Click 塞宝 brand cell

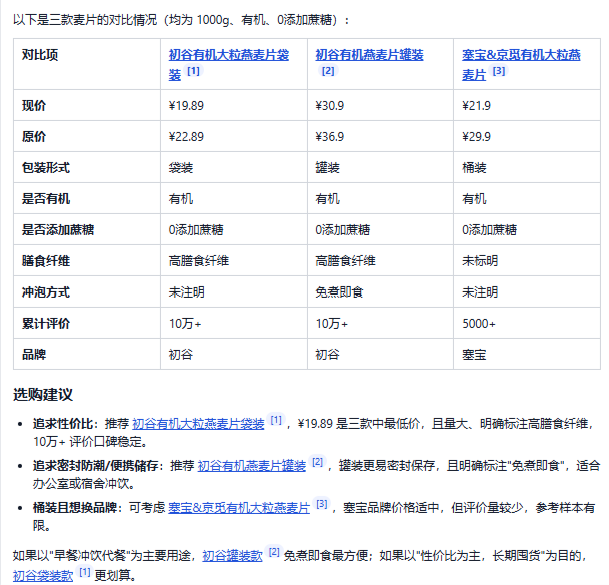(474, 355)
